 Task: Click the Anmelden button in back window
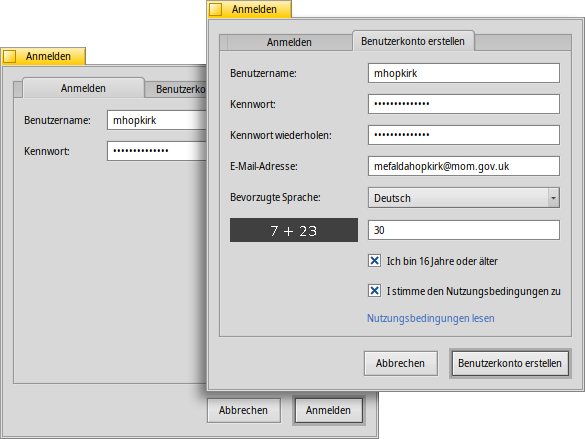tap(328, 410)
